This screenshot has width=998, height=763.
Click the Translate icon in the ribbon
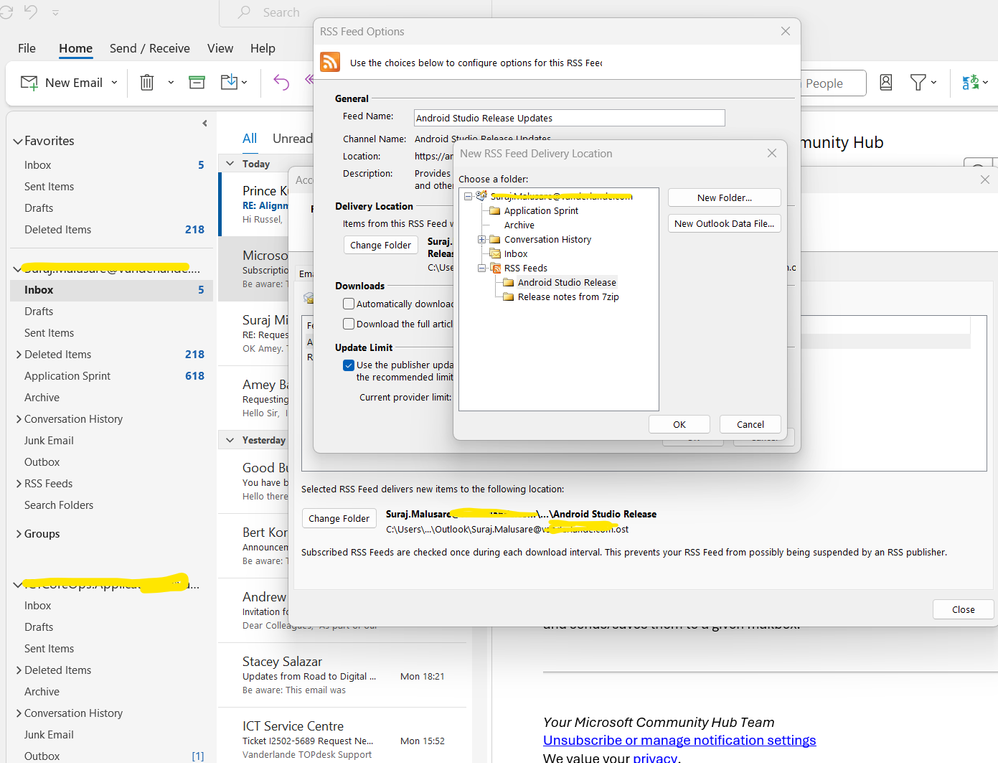click(x=970, y=82)
